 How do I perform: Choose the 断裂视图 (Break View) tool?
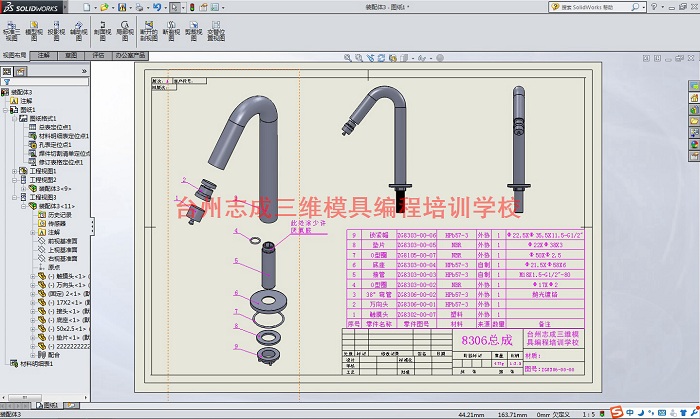(x=171, y=30)
